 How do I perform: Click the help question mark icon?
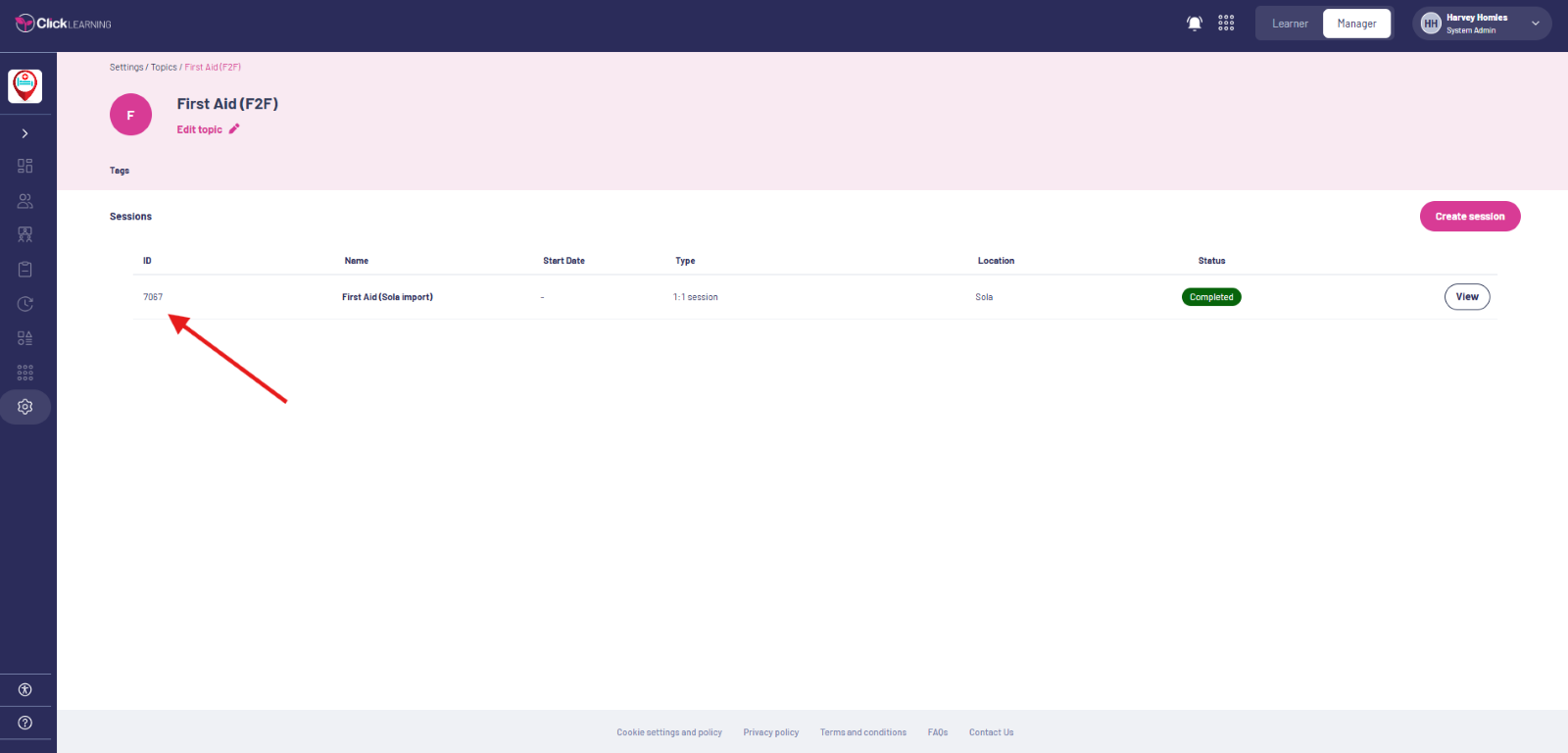tap(25, 723)
